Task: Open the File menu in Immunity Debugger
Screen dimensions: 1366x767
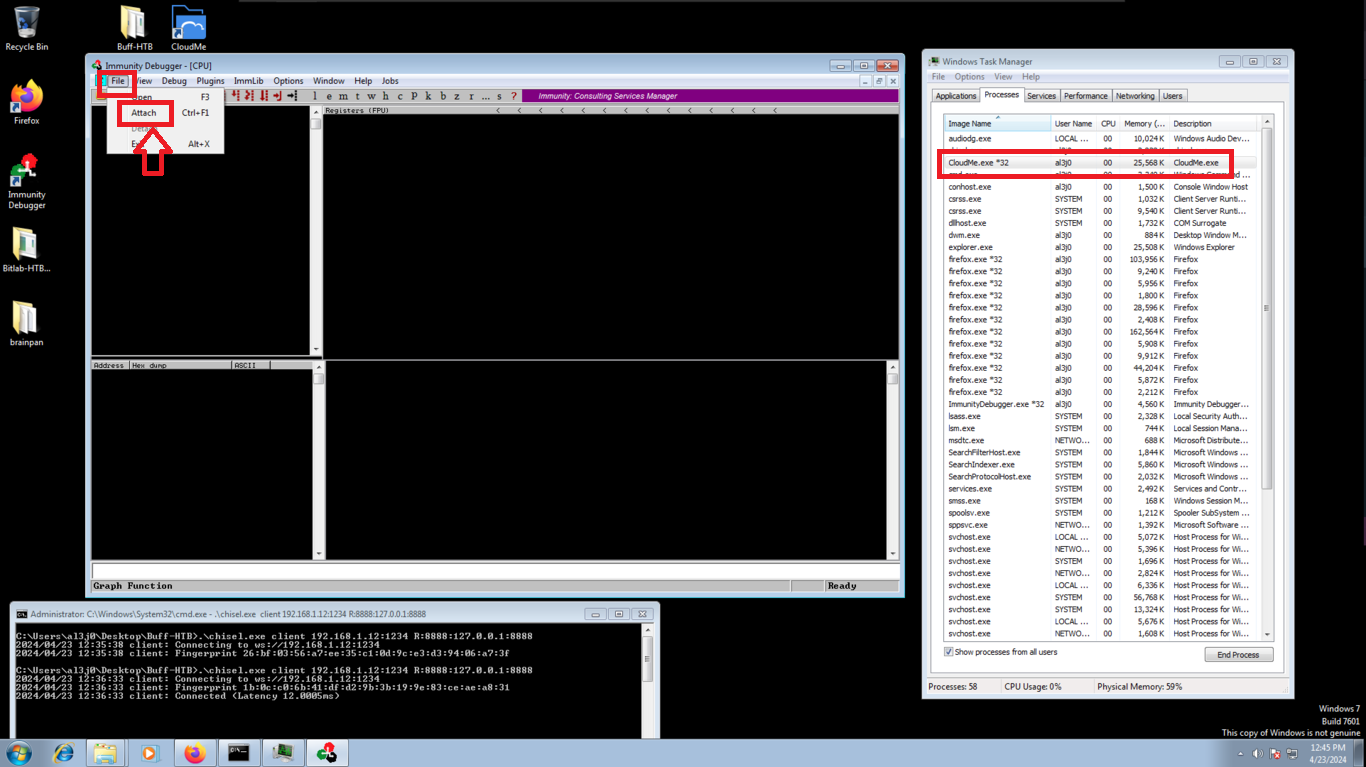Action: coord(117,81)
